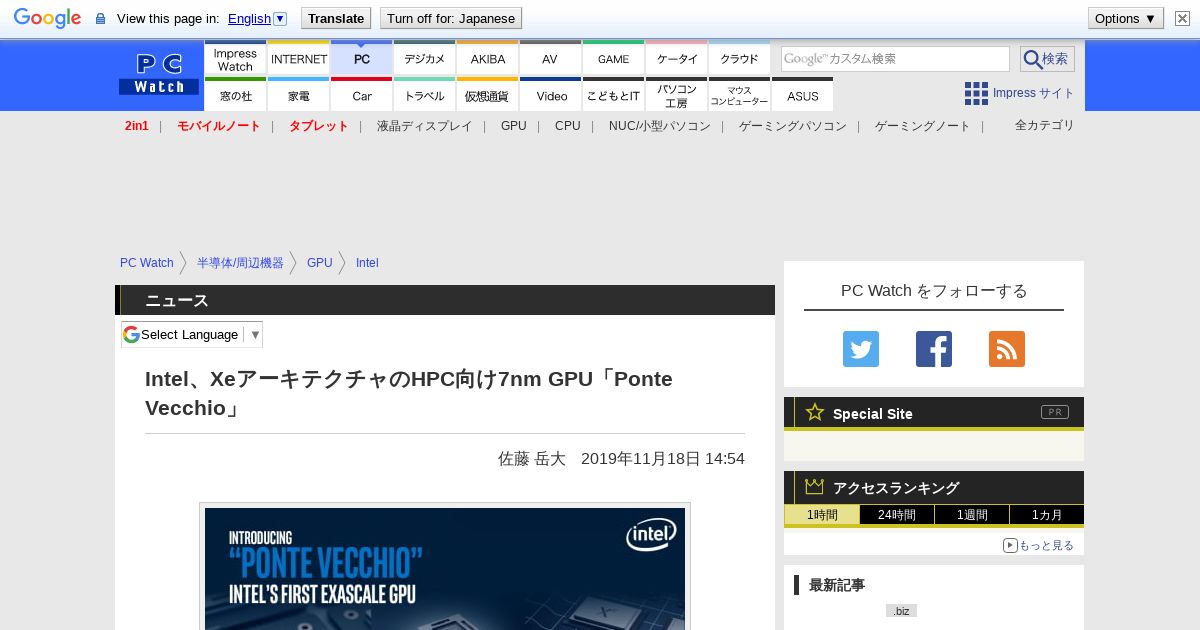Open the PC Watch Facebook page
Viewport: 1200px width, 630px height.
pos(934,349)
